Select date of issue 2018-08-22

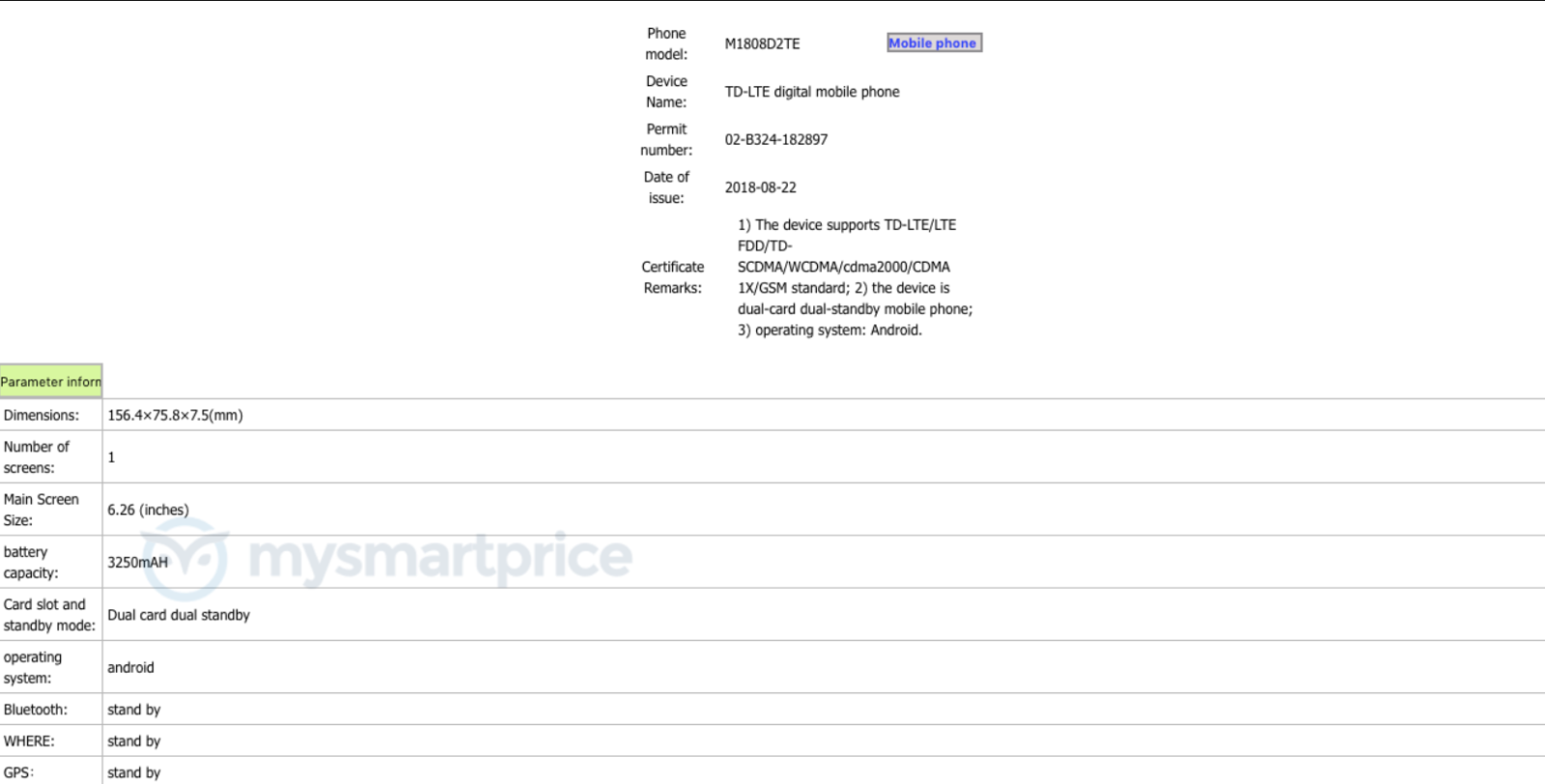click(x=761, y=187)
